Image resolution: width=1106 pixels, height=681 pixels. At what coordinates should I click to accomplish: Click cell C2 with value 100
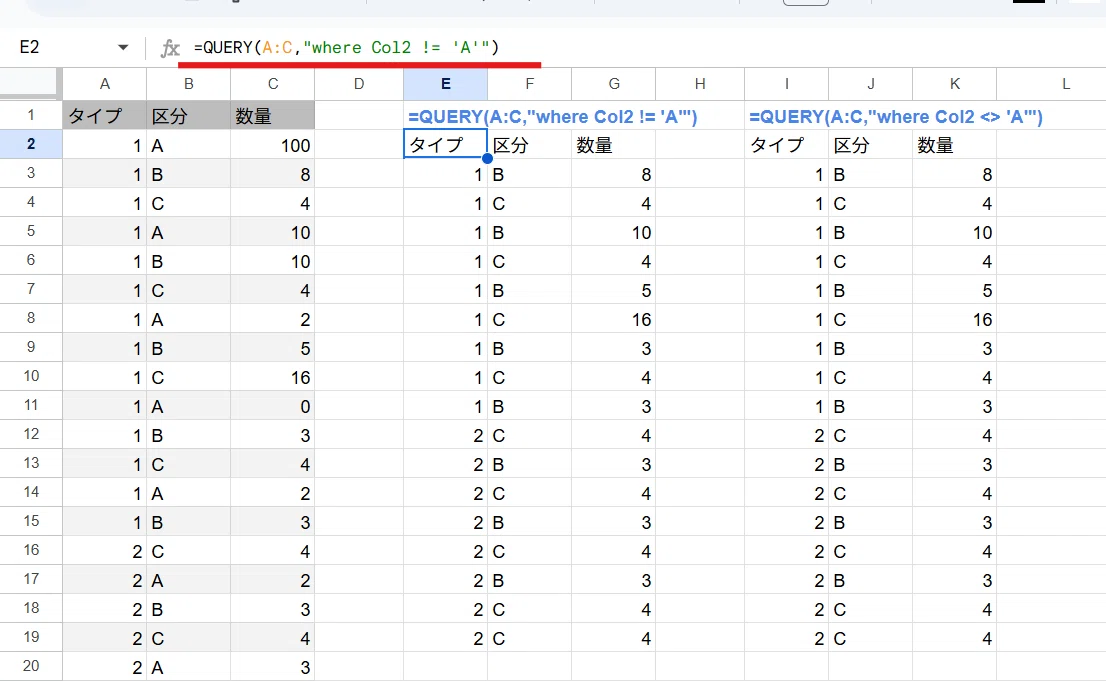tap(272, 145)
